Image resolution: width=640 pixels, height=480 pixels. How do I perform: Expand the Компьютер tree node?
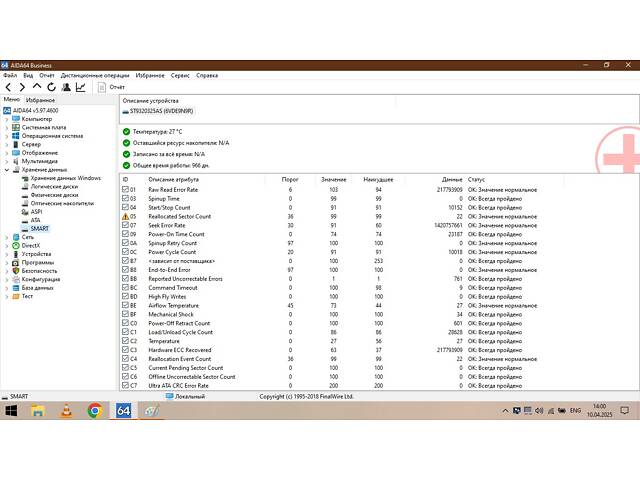[x=7, y=119]
